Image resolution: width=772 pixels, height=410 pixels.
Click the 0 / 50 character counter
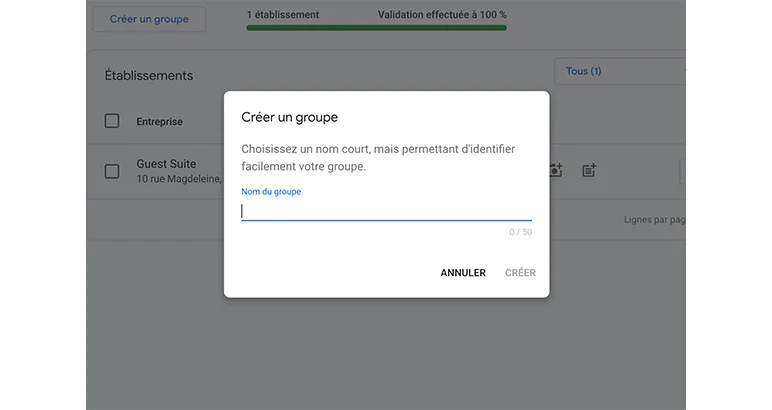coord(520,232)
